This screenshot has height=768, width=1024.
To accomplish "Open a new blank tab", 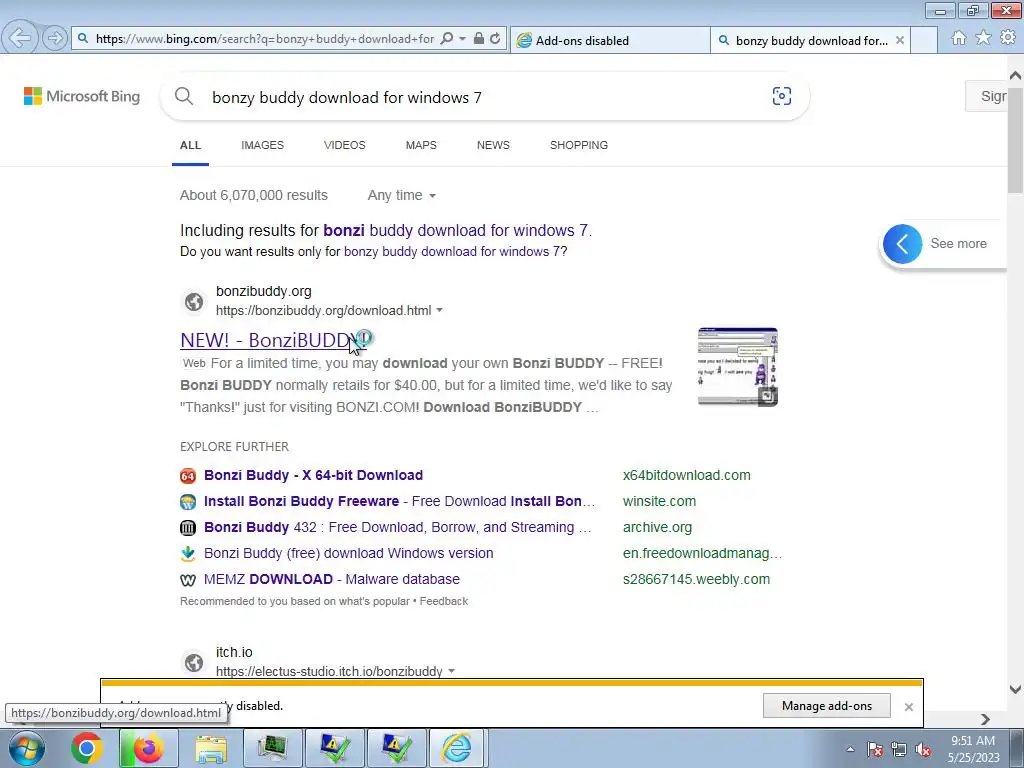I will coord(924,40).
